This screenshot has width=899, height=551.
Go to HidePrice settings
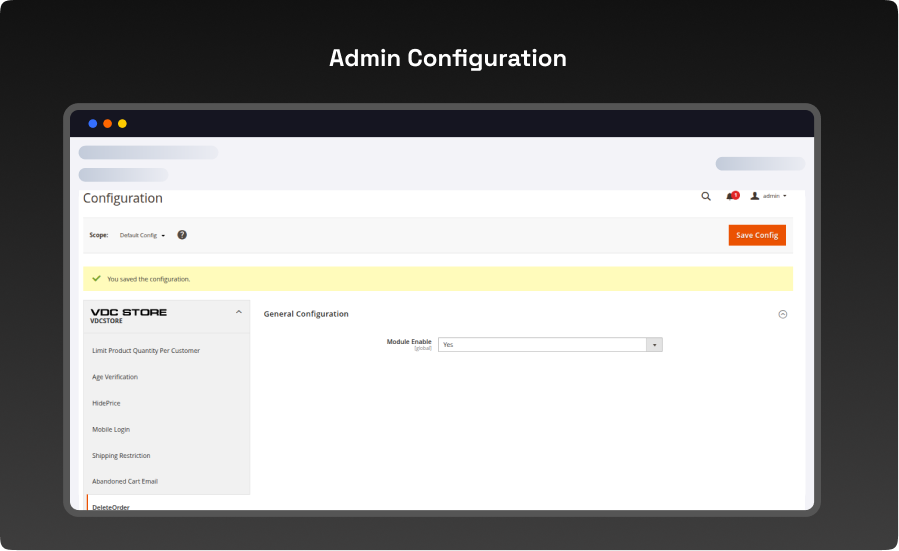(x=106, y=403)
